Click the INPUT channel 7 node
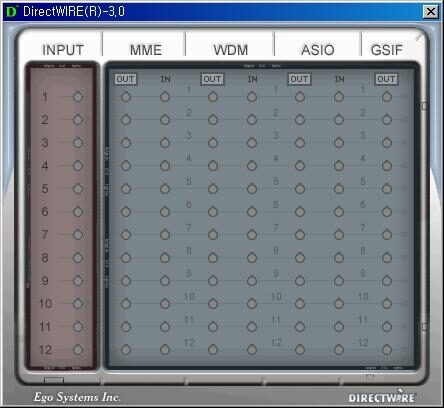Viewport: 444px width, 408px height. pos(78,235)
